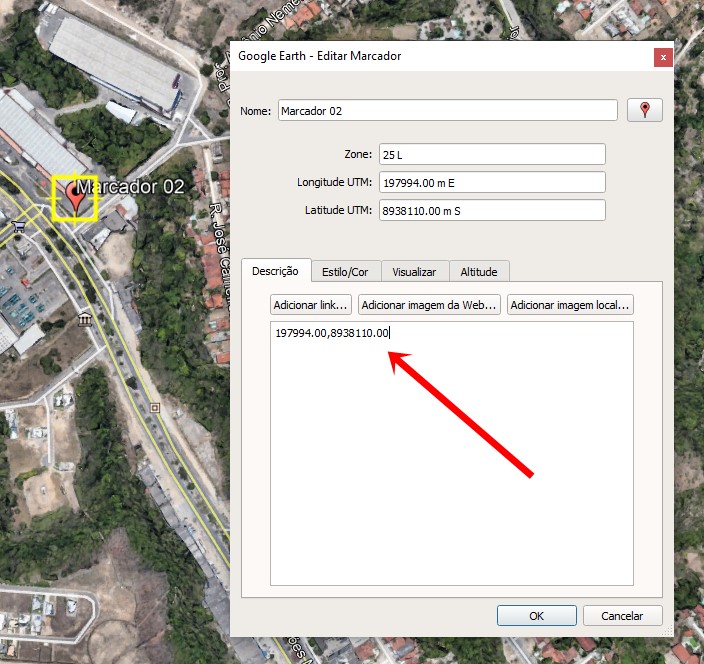Click inside the description text area
This screenshot has height=664, width=704.
coord(452,453)
